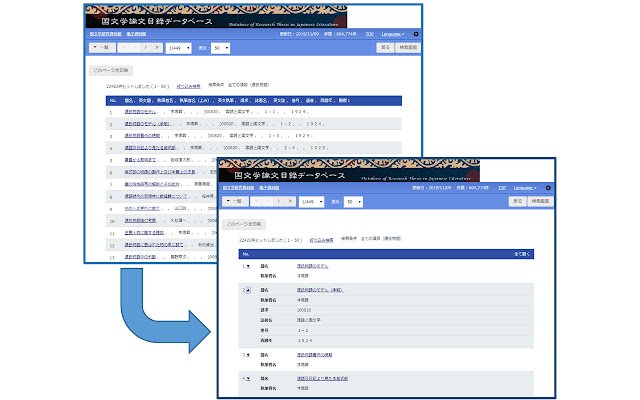Screen dimensions: 640x400
Task: Click the No. column header in back window
Action: [x=113, y=101]
